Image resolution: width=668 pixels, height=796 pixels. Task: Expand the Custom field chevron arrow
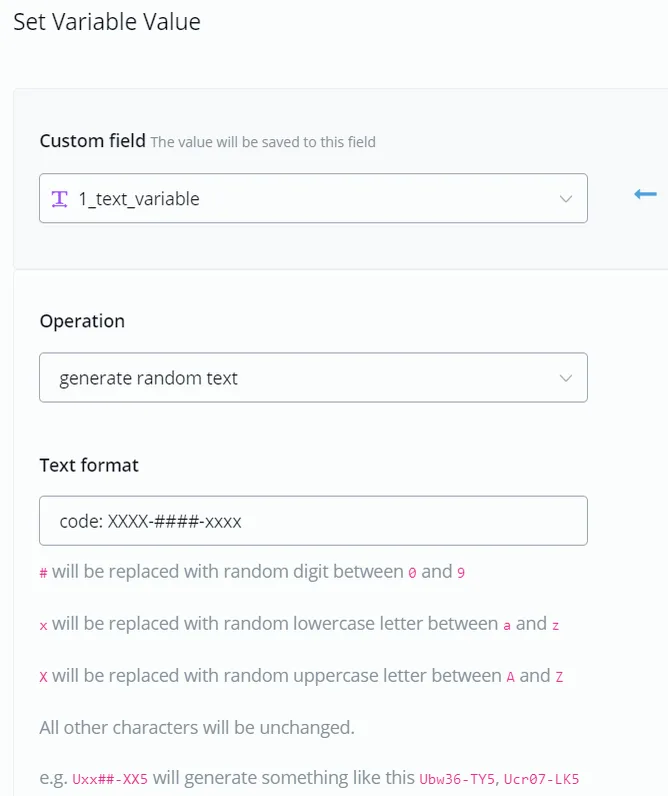point(565,198)
